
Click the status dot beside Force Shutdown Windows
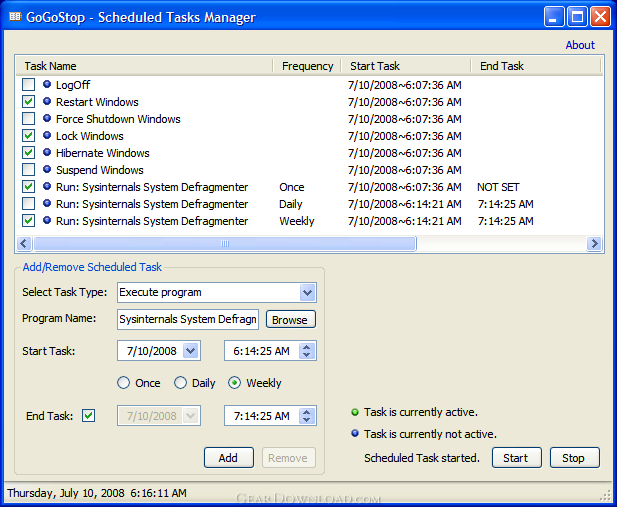[x=47, y=118]
